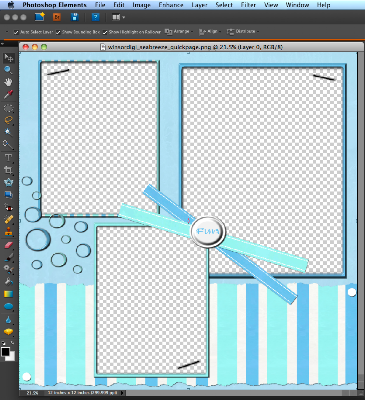Open the Align dropdown
This screenshot has height=400, width=365.
[210, 31]
